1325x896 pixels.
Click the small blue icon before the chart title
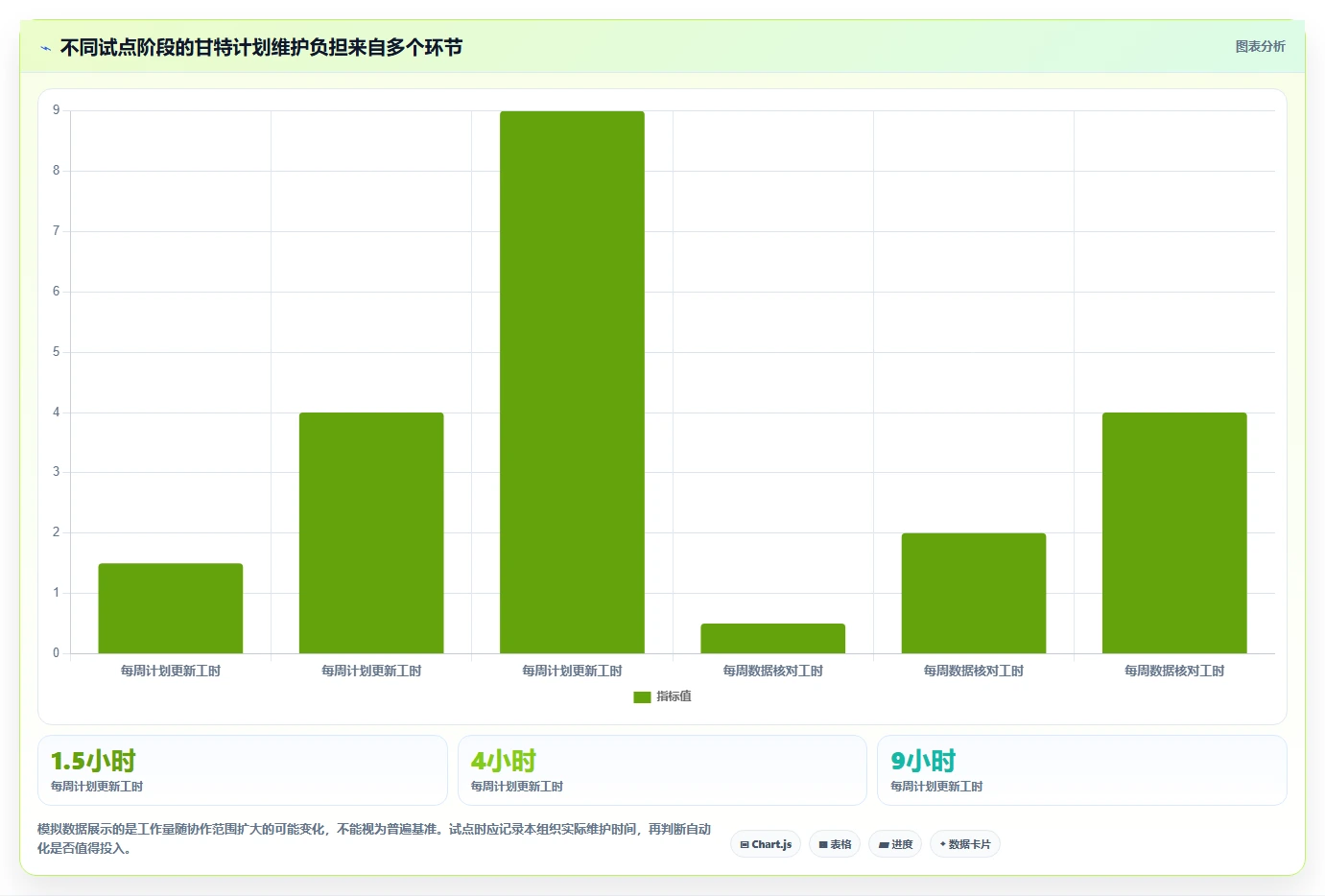[x=45, y=48]
